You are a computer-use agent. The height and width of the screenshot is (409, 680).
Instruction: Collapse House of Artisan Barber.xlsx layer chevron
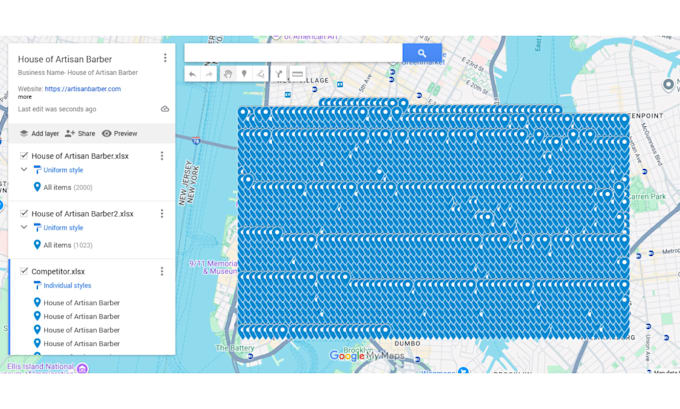click(24, 170)
